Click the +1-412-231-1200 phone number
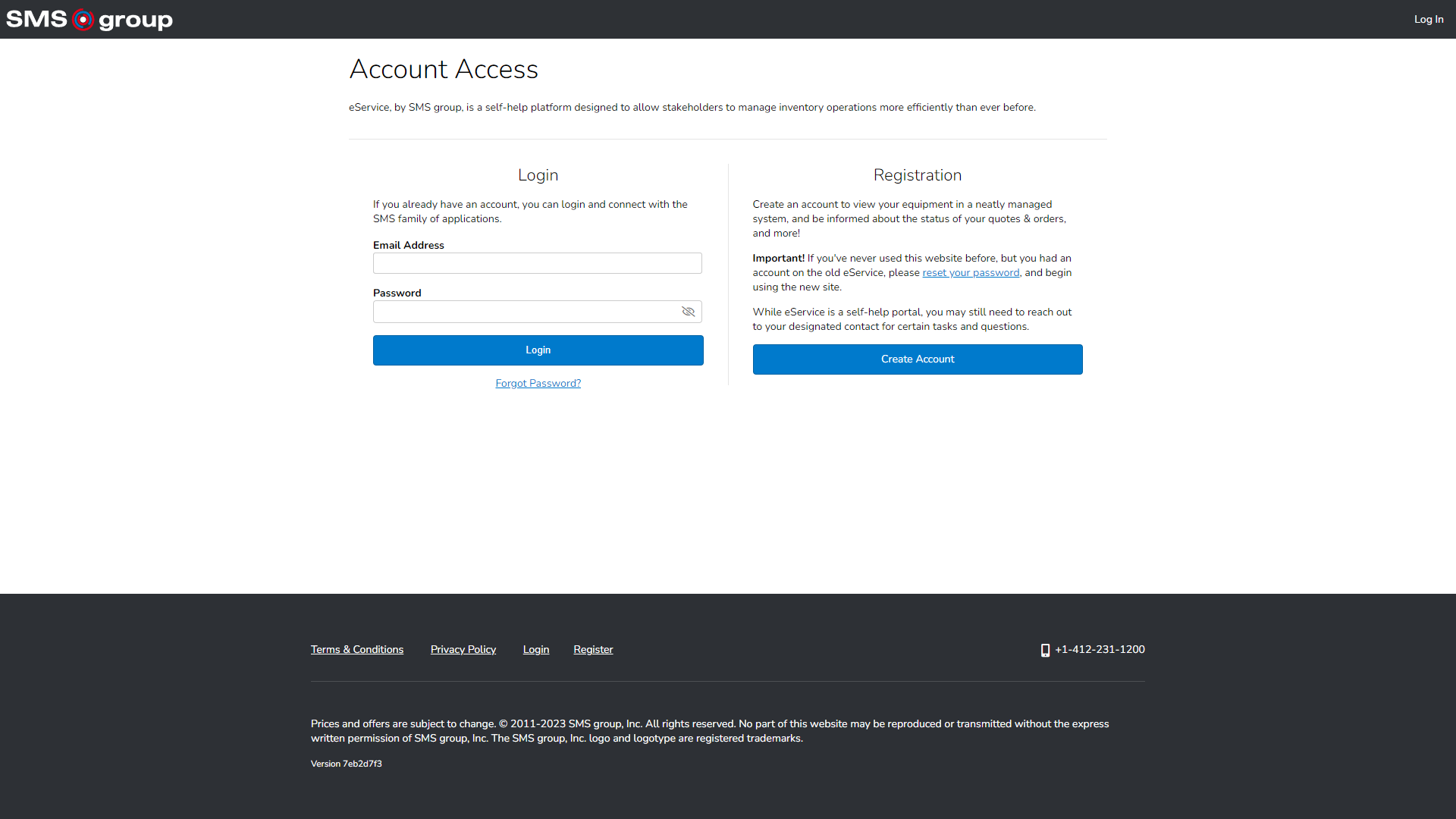Screen dimensions: 1456x819 coord(1099,650)
